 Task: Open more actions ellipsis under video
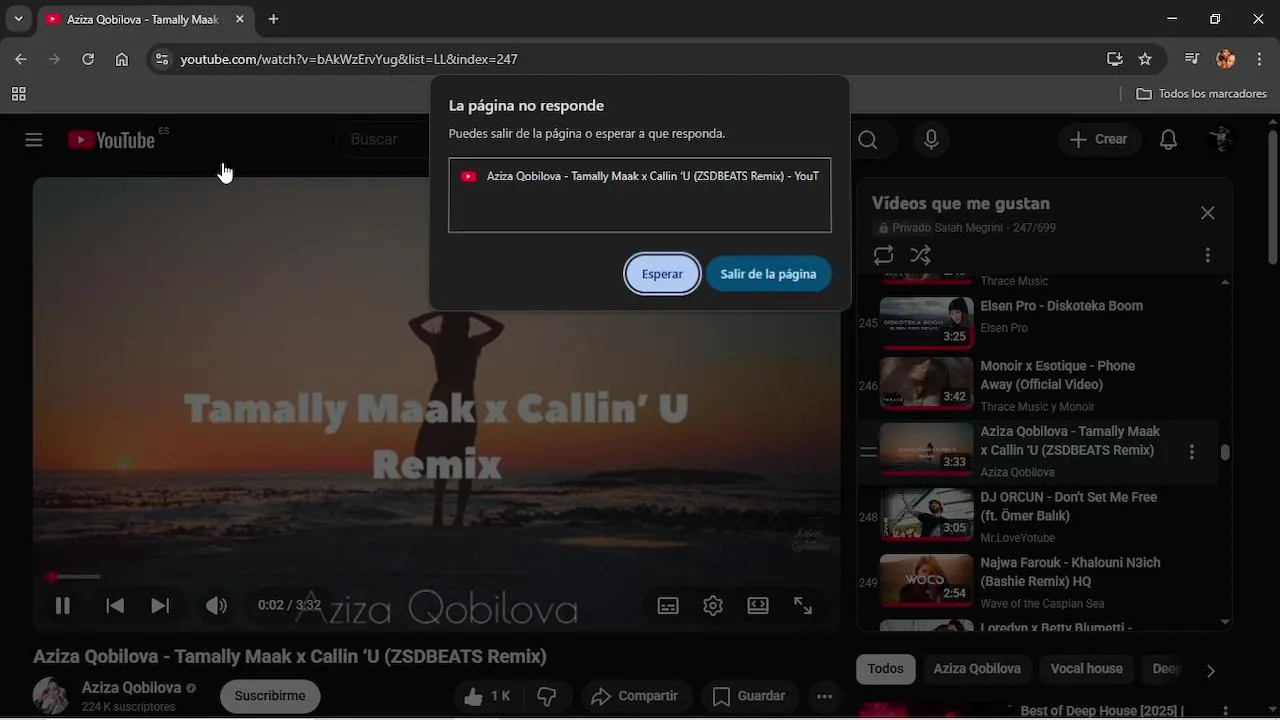(x=824, y=696)
